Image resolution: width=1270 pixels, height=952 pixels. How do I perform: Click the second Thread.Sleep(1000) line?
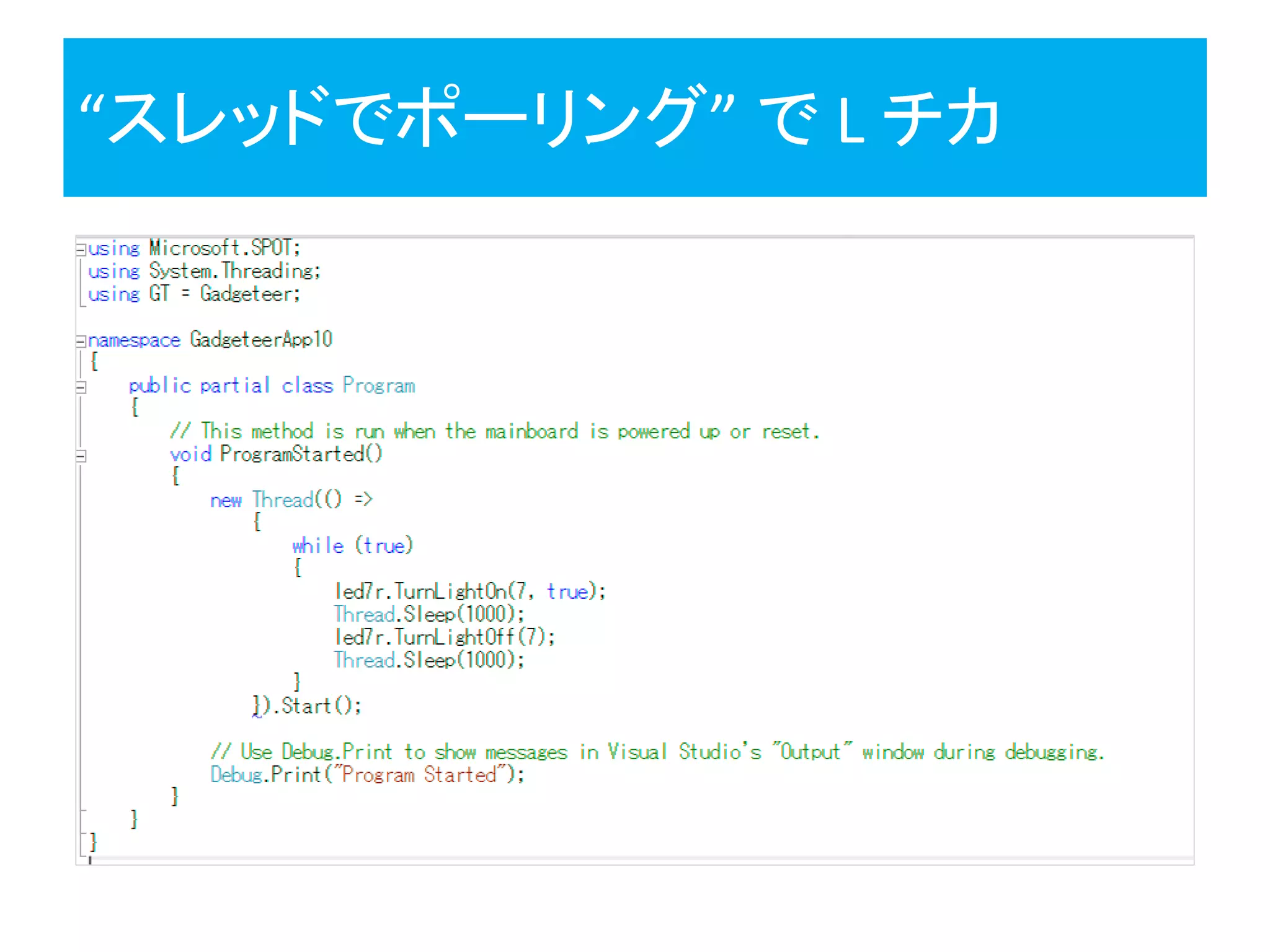coord(429,661)
